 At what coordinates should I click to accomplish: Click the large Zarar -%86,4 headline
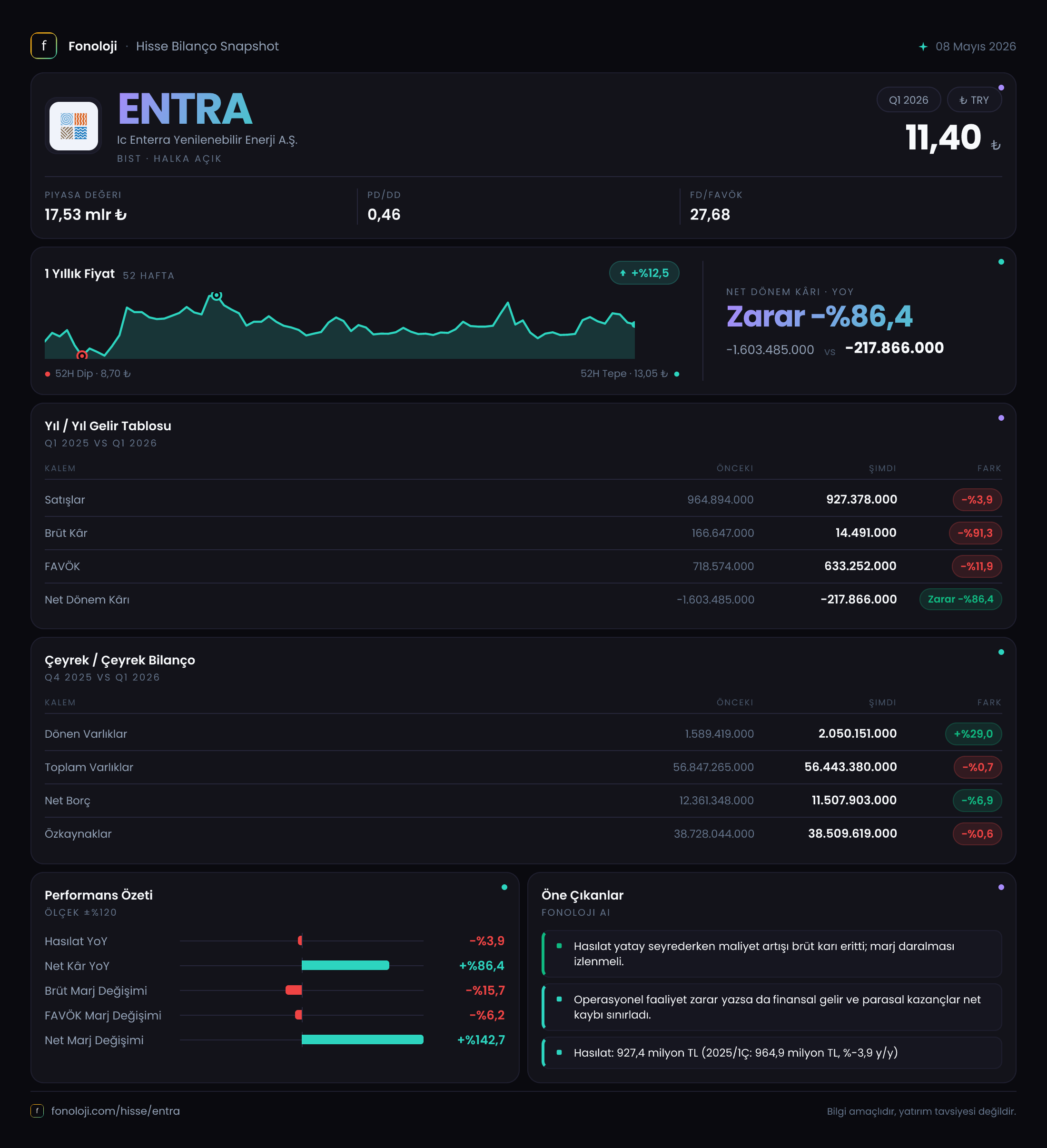coord(819,317)
